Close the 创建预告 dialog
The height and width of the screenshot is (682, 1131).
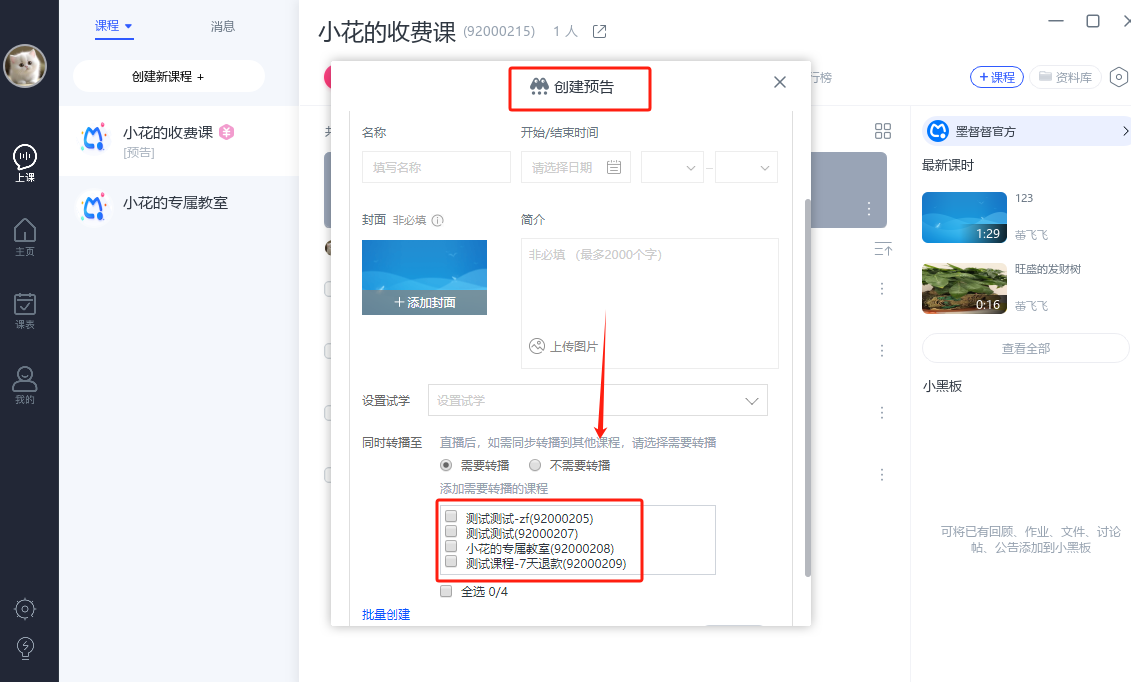[780, 82]
